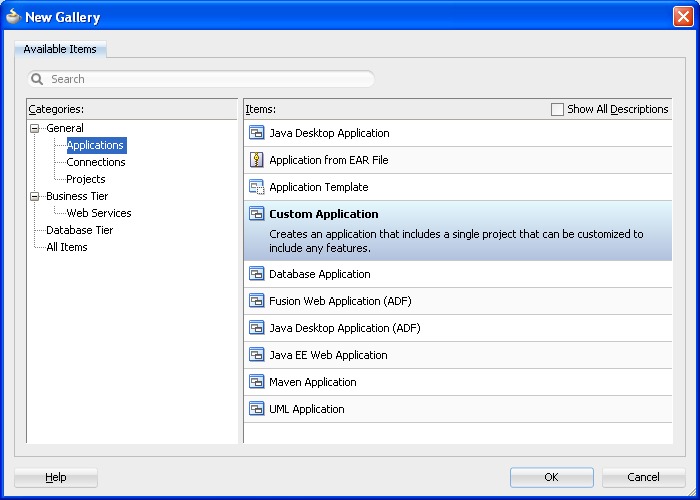Click the Maven Application icon

click(256, 382)
